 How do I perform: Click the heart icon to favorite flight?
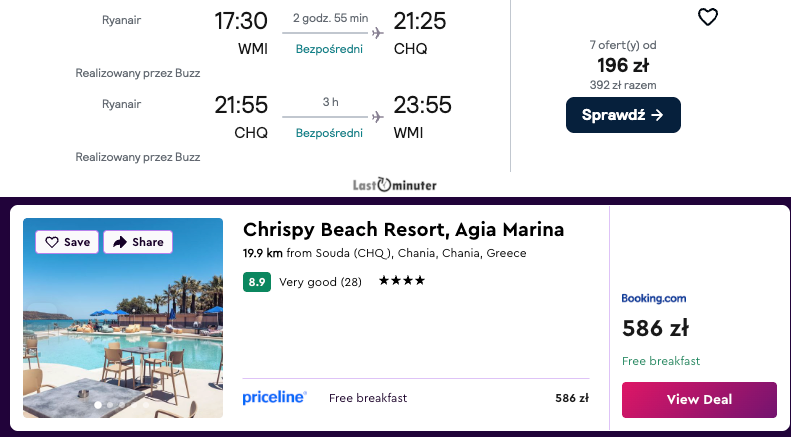coord(707,17)
